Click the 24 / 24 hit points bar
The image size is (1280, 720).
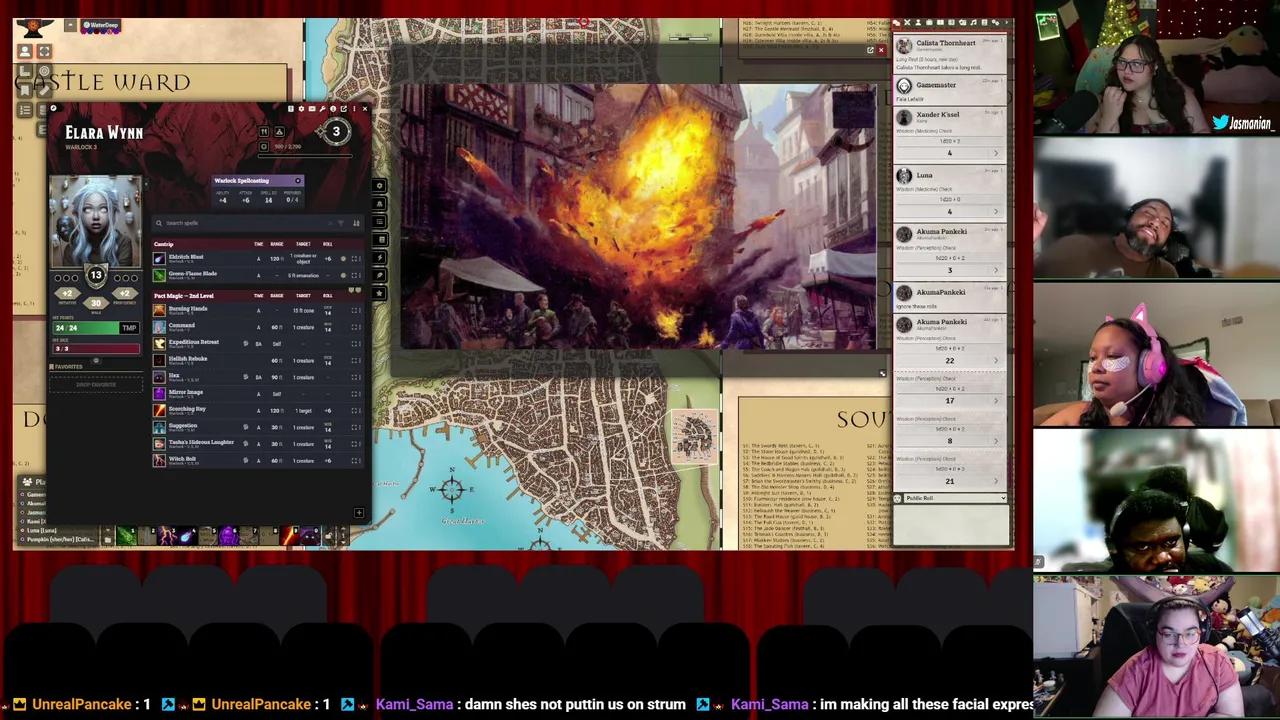point(86,328)
